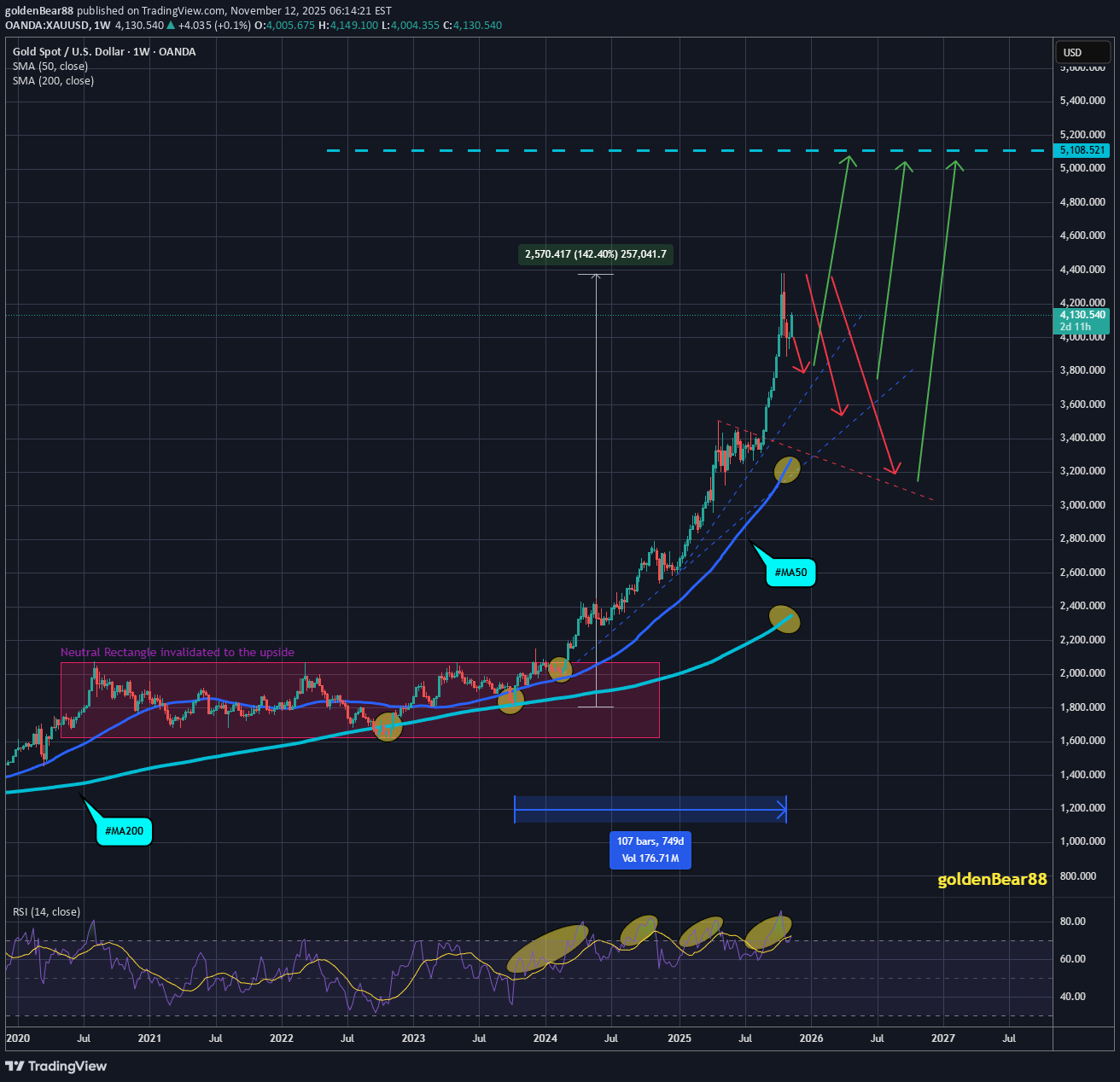Image resolution: width=1120 pixels, height=1082 pixels.
Task: Select the #MA200 callout label
Action: [x=123, y=830]
